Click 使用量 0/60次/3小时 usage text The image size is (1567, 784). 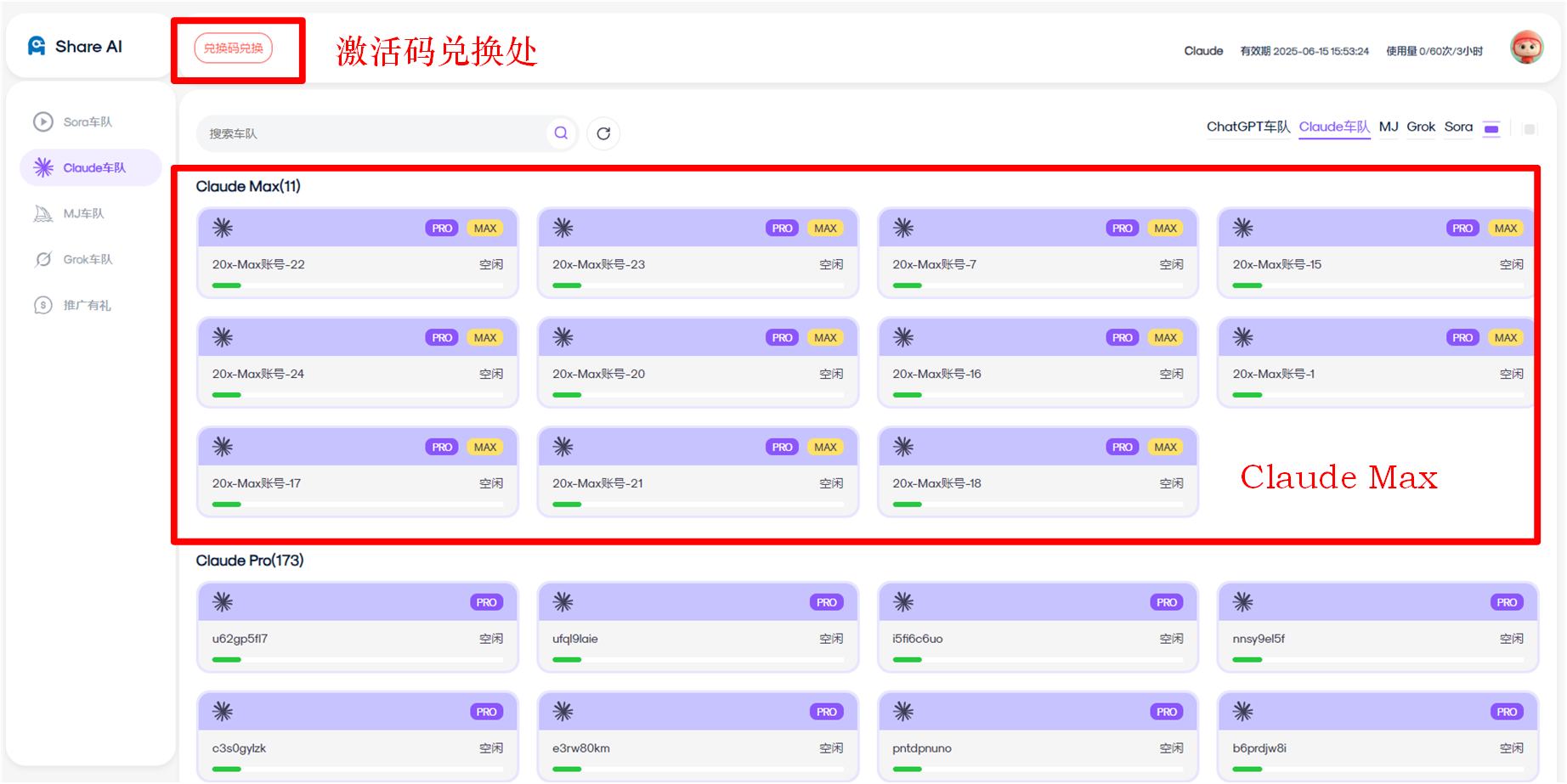tap(1434, 51)
